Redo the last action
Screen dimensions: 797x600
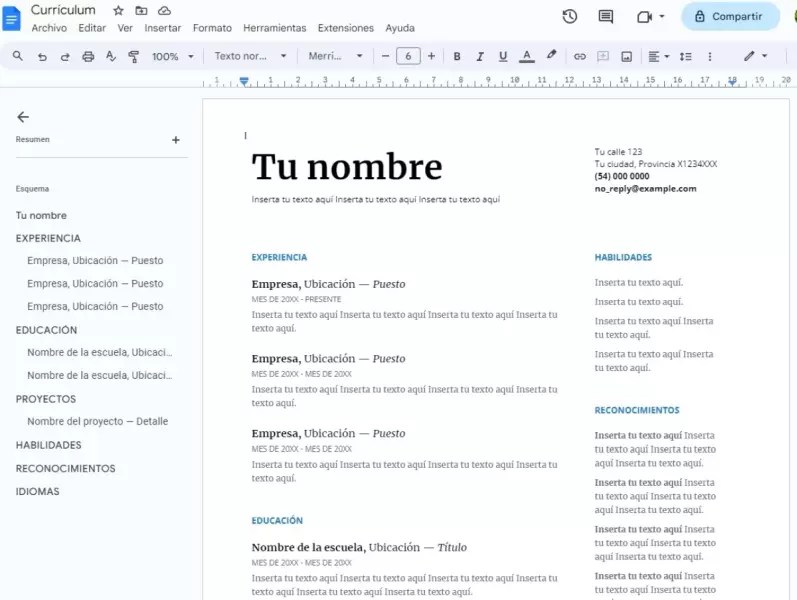[65, 56]
